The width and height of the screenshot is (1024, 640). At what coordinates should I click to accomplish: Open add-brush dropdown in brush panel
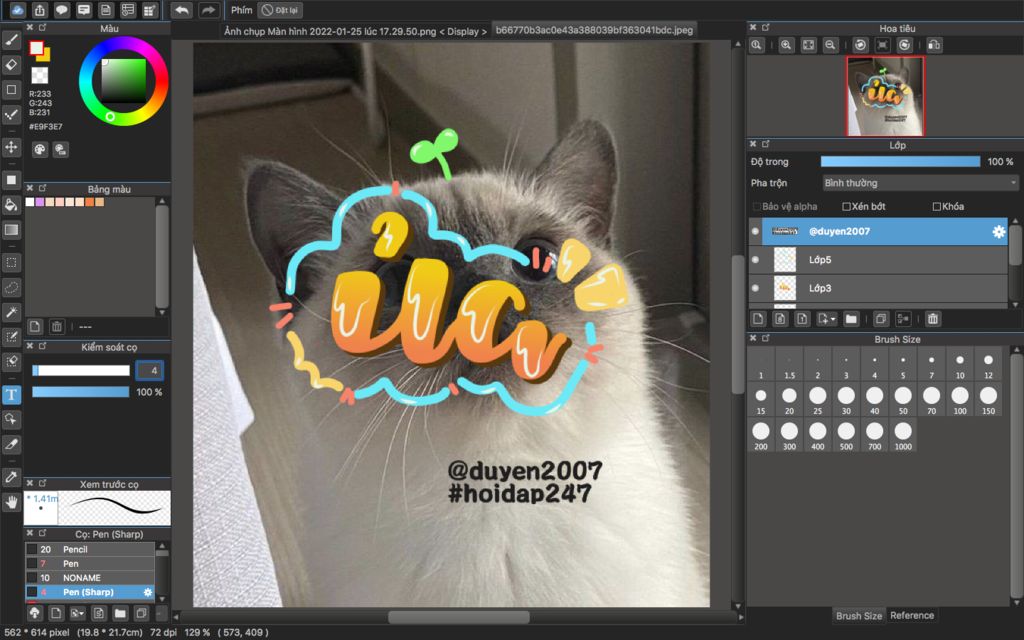78,613
